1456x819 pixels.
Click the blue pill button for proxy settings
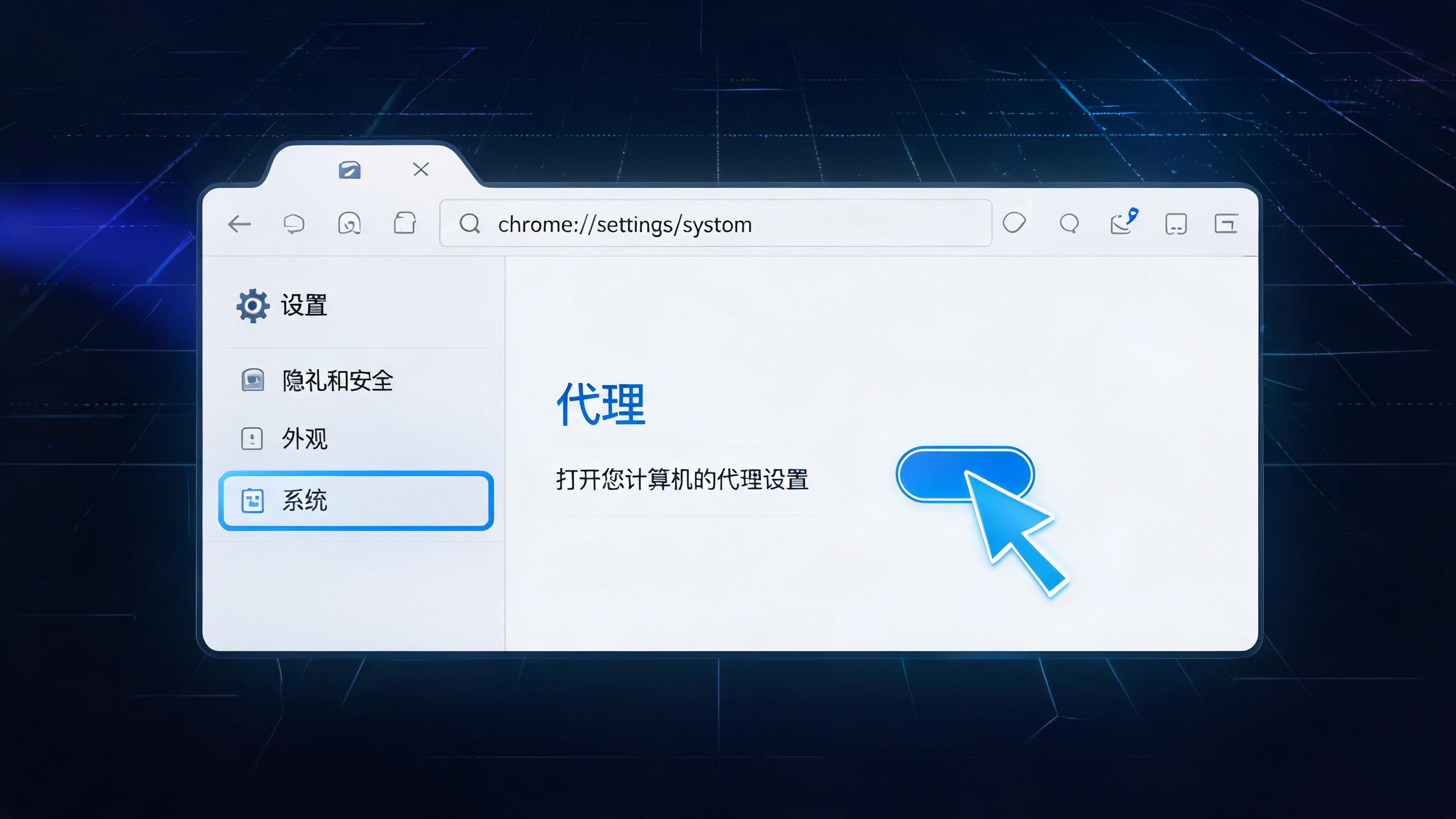tap(965, 474)
